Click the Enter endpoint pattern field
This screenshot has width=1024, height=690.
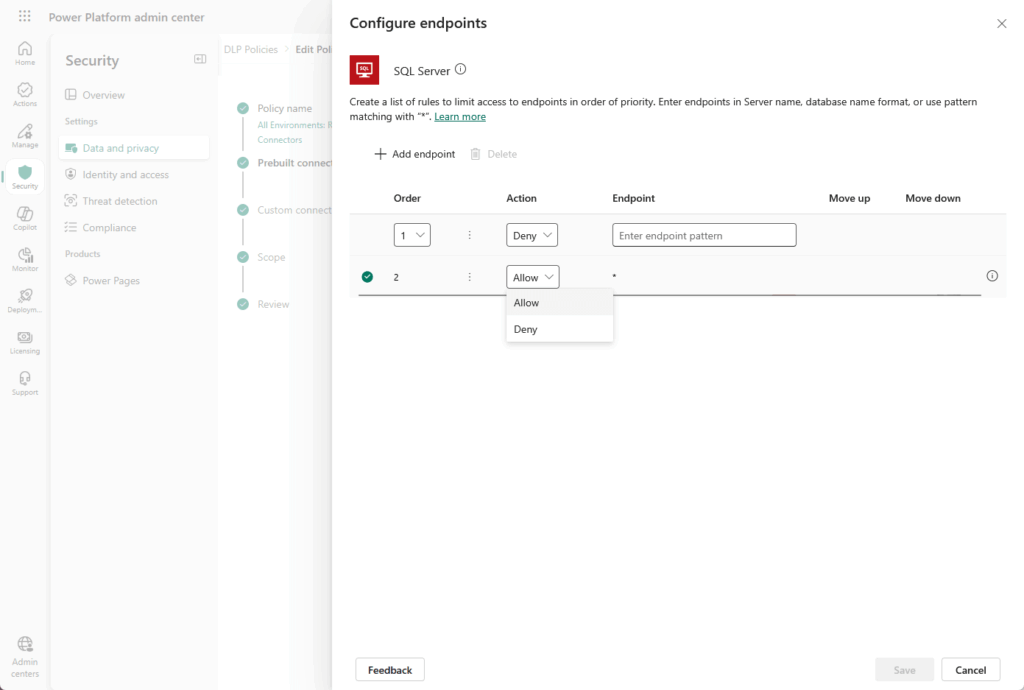pos(704,235)
